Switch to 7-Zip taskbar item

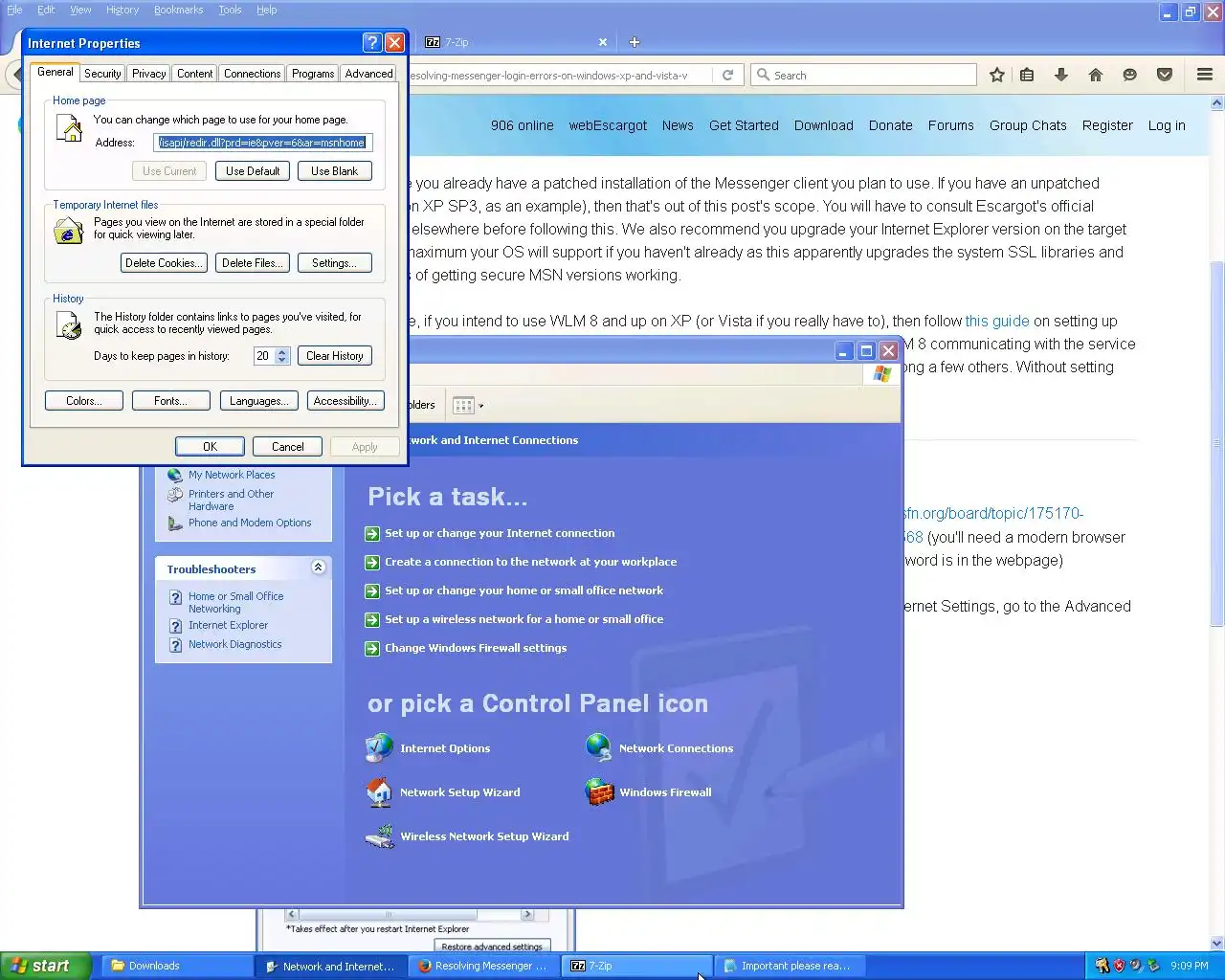coord(636,966)
